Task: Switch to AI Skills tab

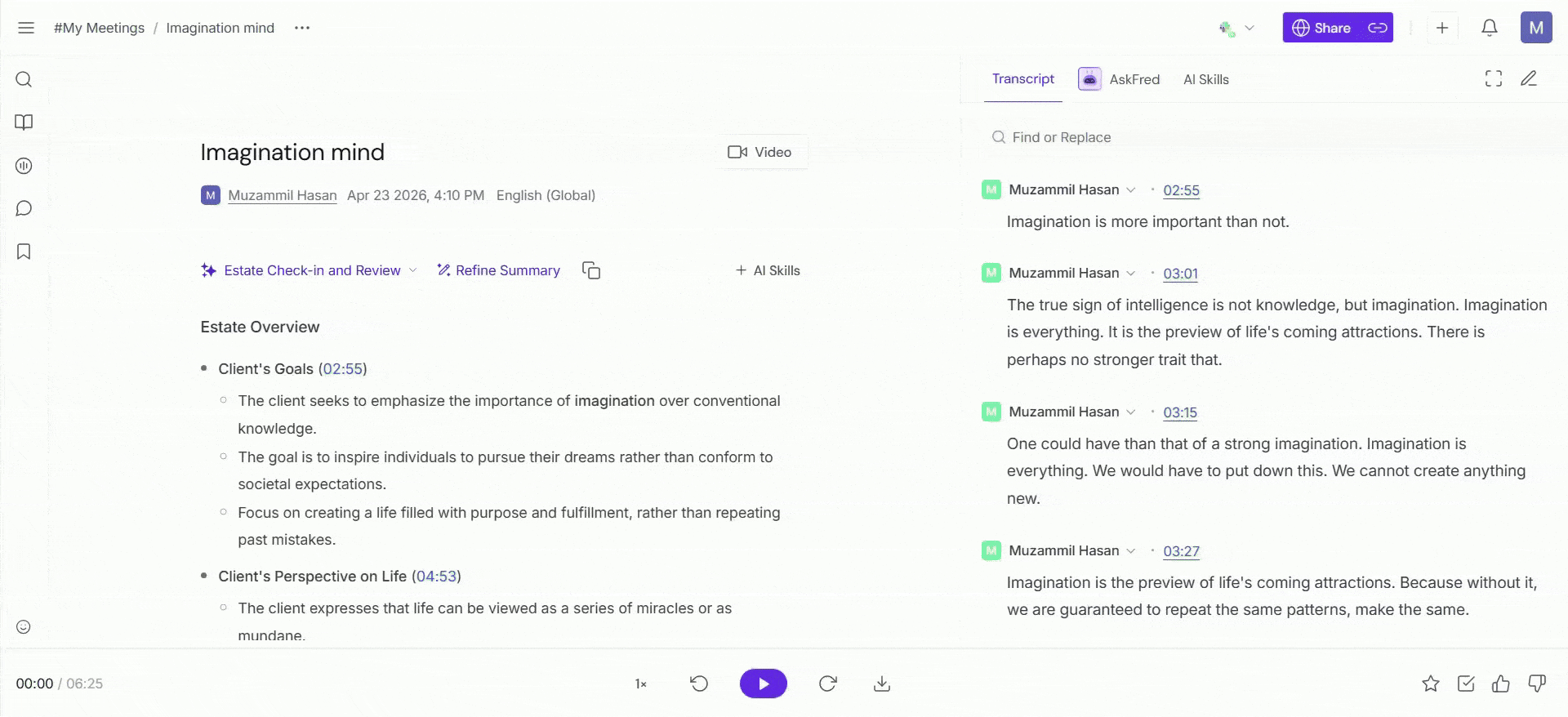Action: (x=1206, y=79)
